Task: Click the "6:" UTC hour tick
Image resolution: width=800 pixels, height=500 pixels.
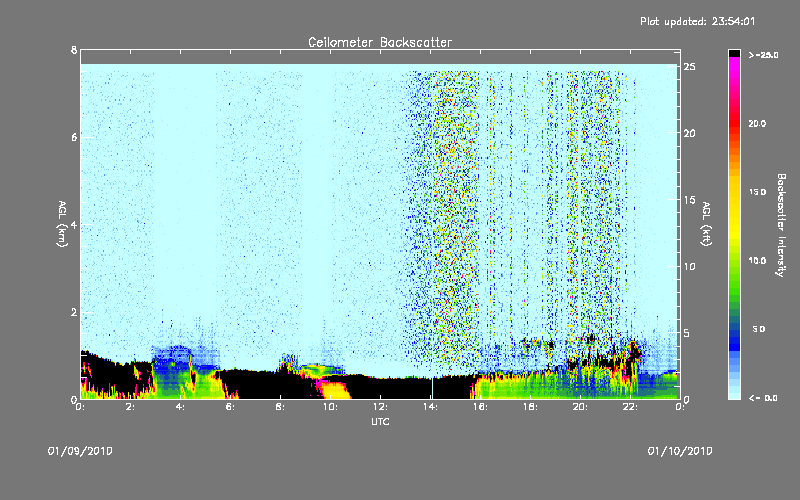Action: tap(231, 407)
